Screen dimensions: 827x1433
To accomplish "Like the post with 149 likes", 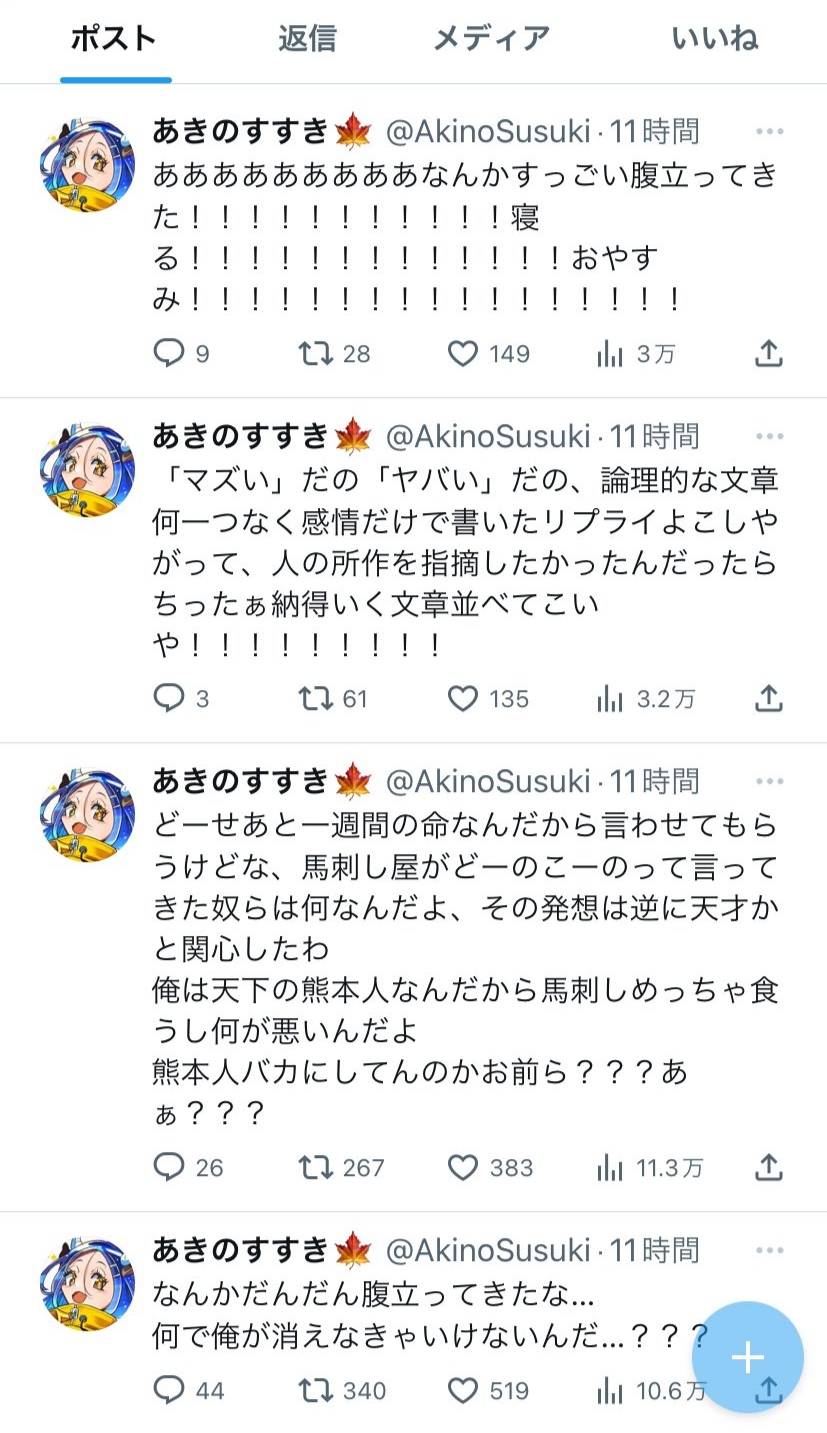I will (462, 353).
